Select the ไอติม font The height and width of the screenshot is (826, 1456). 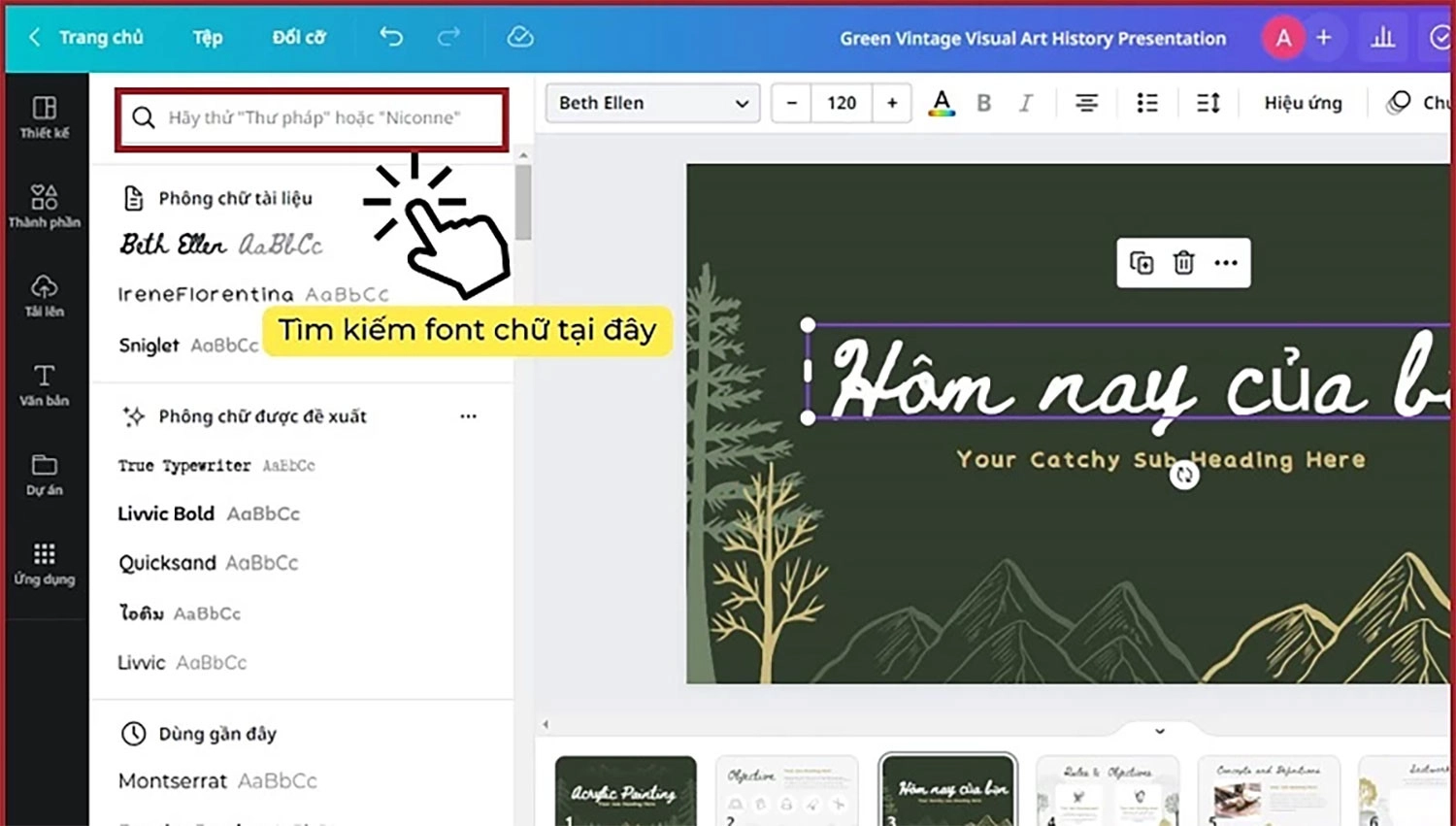[x=180, y=613]
